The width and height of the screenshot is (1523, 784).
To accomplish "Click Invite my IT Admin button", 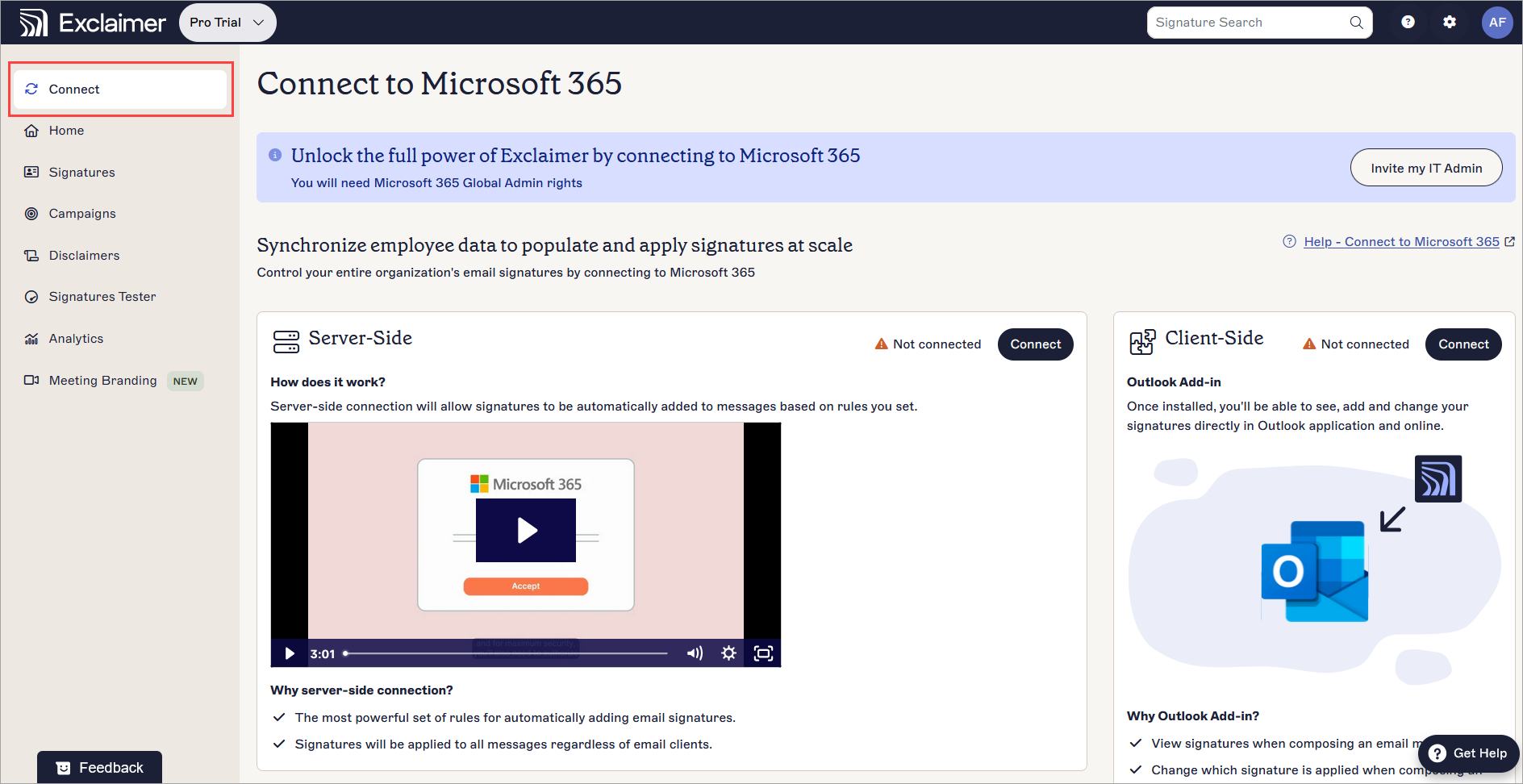I will pyautogui.click(x=1425, y=168).
